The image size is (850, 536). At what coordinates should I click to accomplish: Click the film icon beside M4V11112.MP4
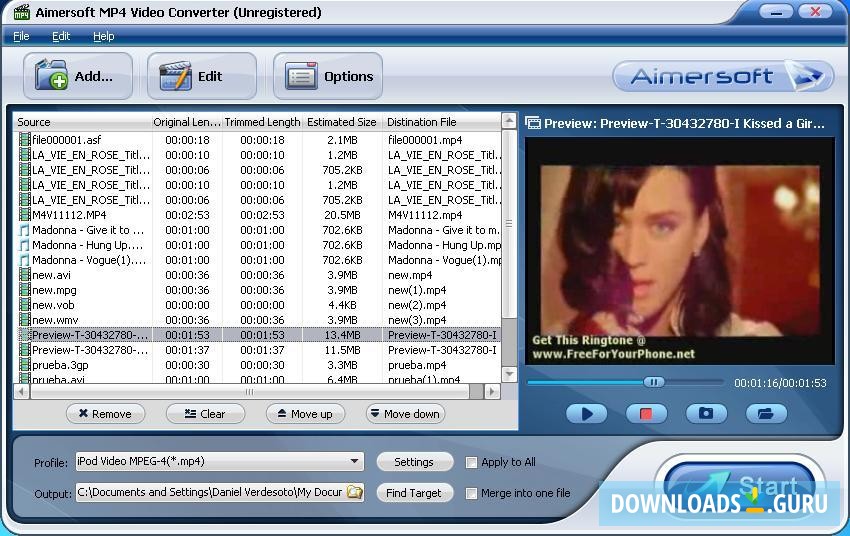pyautogui.click(x=24, y=215)
